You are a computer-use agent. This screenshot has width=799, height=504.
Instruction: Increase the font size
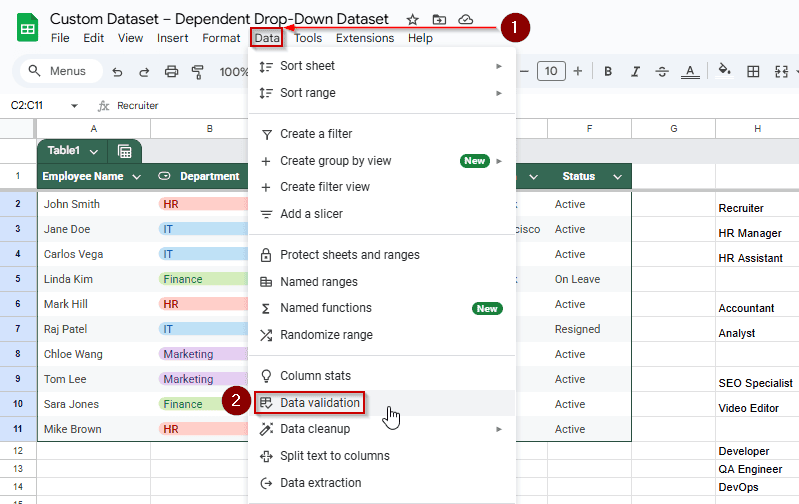pyautogui.click(x=577, y=71)
